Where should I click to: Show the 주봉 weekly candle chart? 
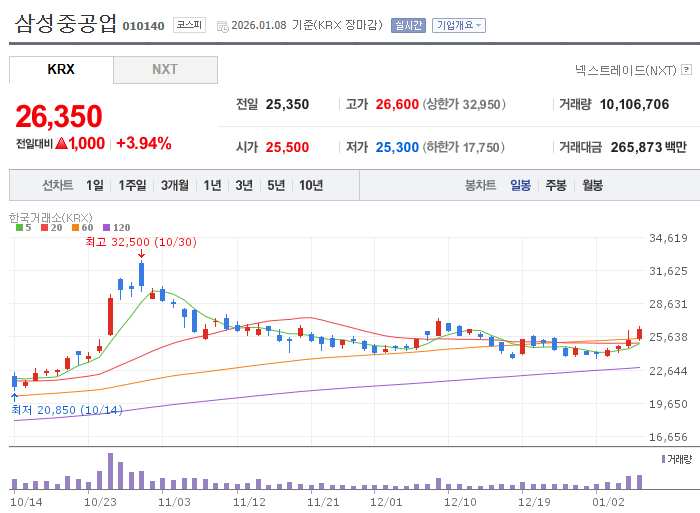[556, 185]
